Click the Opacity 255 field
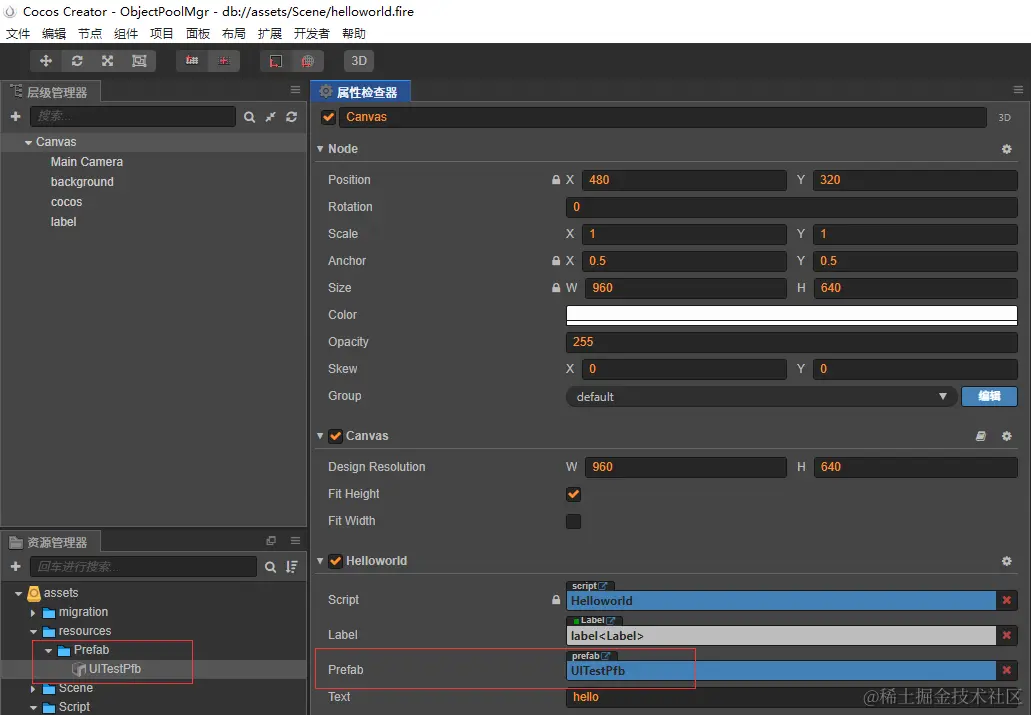The width and height of the screenshot is (1031, 715). pyautogui.click(x=792, y=341)
